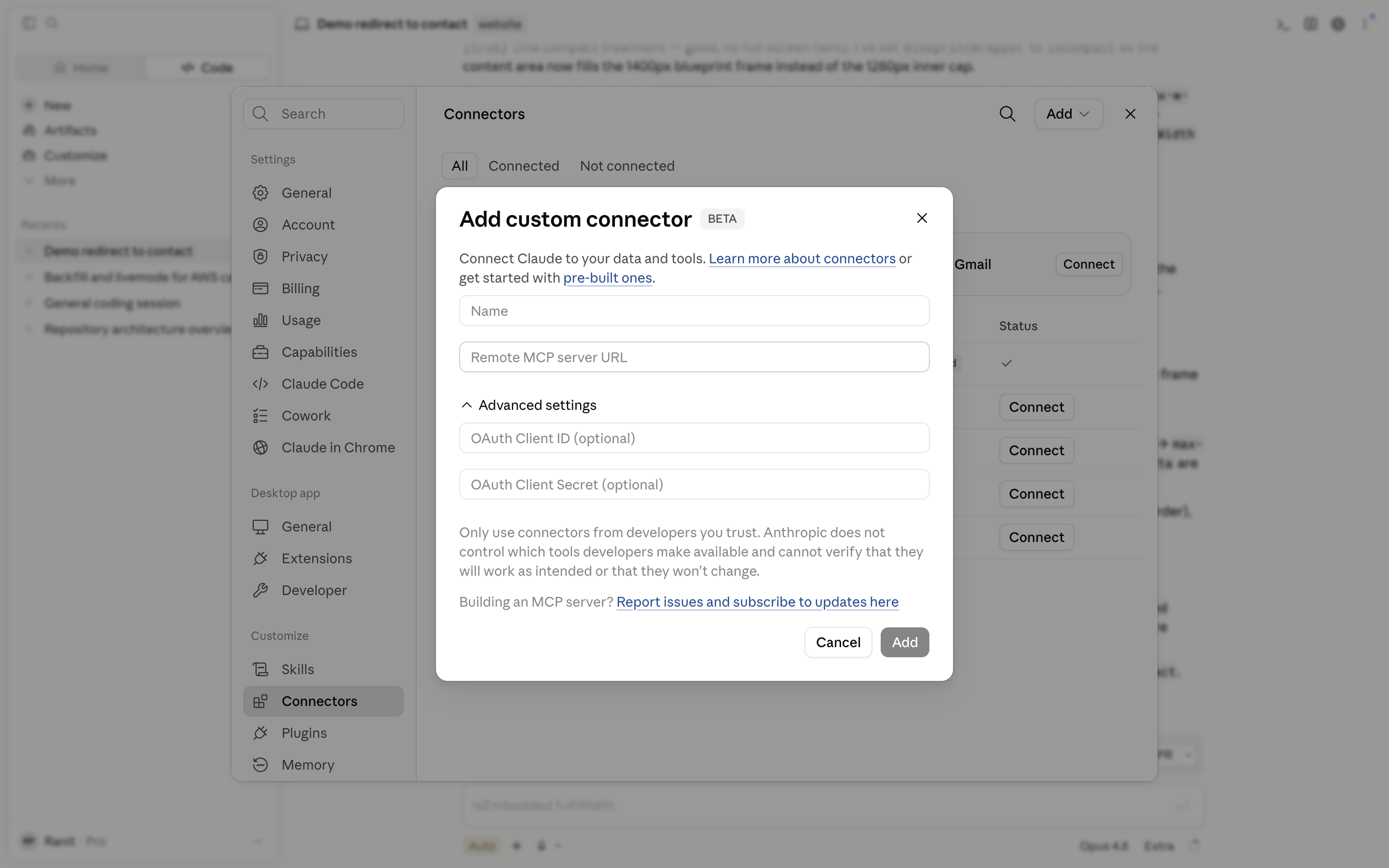Click the OAuth Client Secret field

(x=694, y=485)
